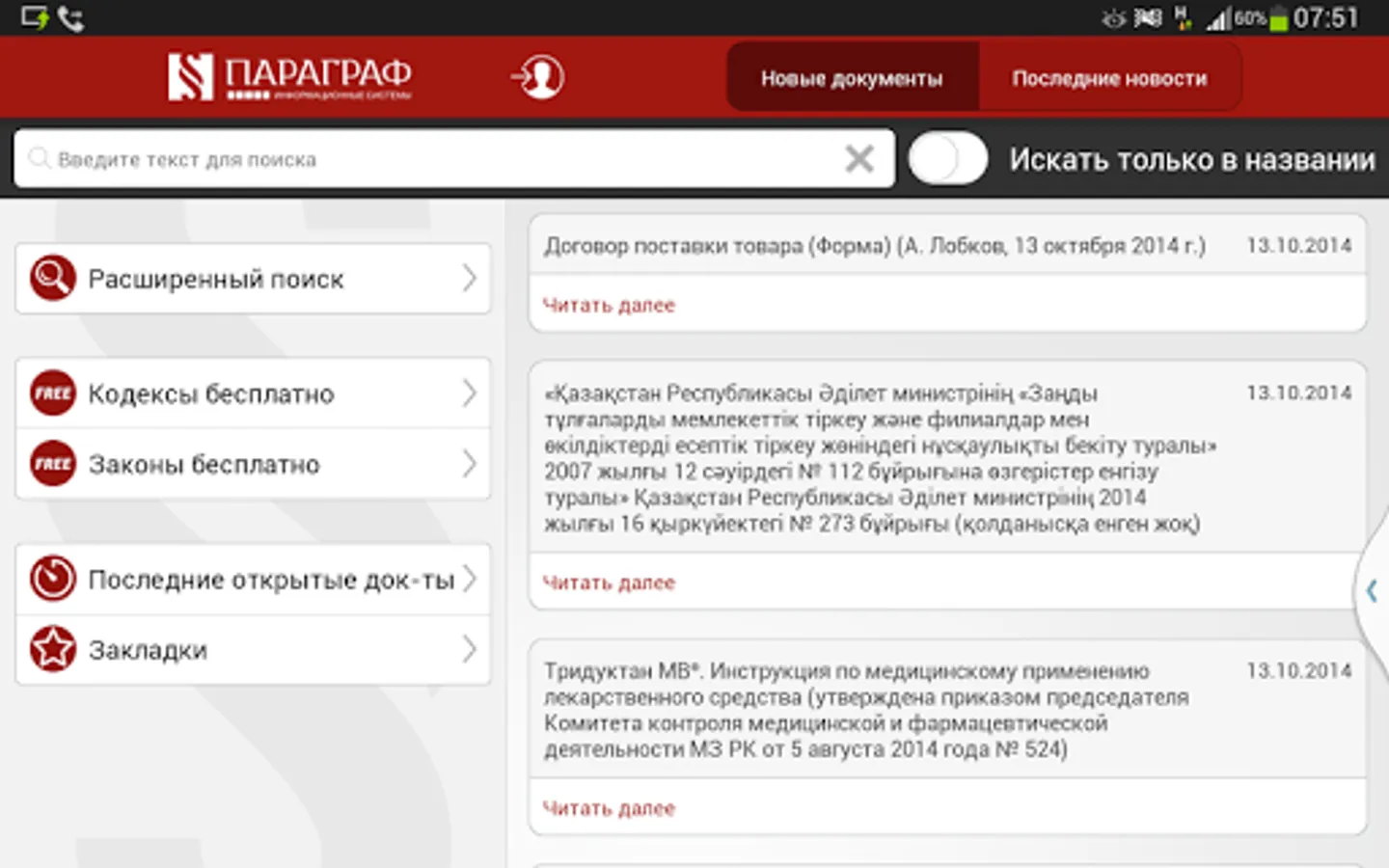Click Читать далее under the Kazakh ministry order
This screenshot has height=868, width=1389.
pos(609,583)
